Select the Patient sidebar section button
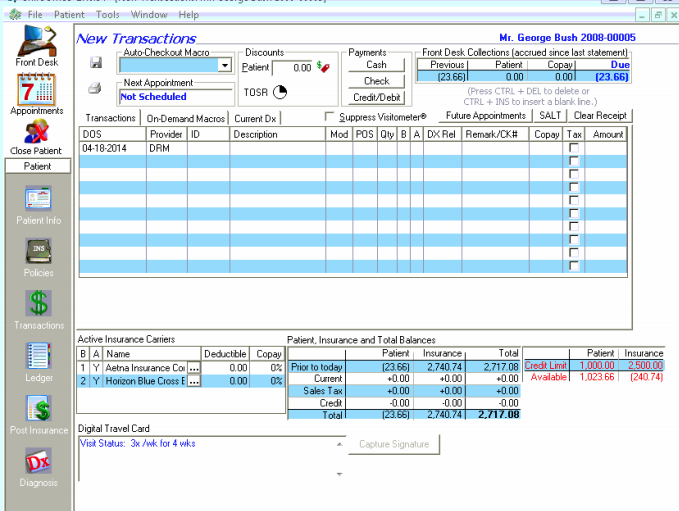679x511 pixels. (38, 166)
